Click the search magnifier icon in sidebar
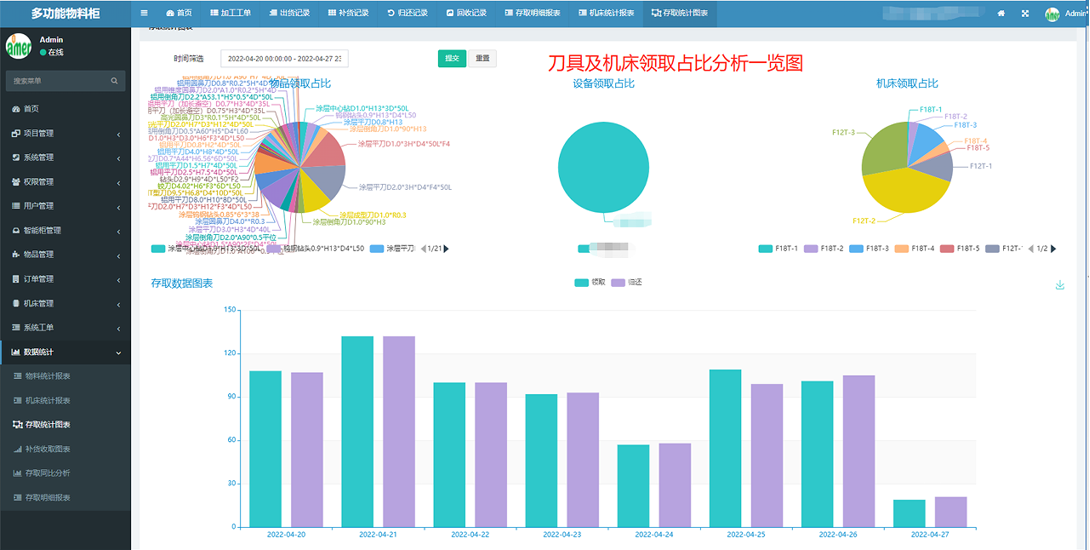This screenshot has width=1090, height=550. pyautogui.click(x=115, y=81)
